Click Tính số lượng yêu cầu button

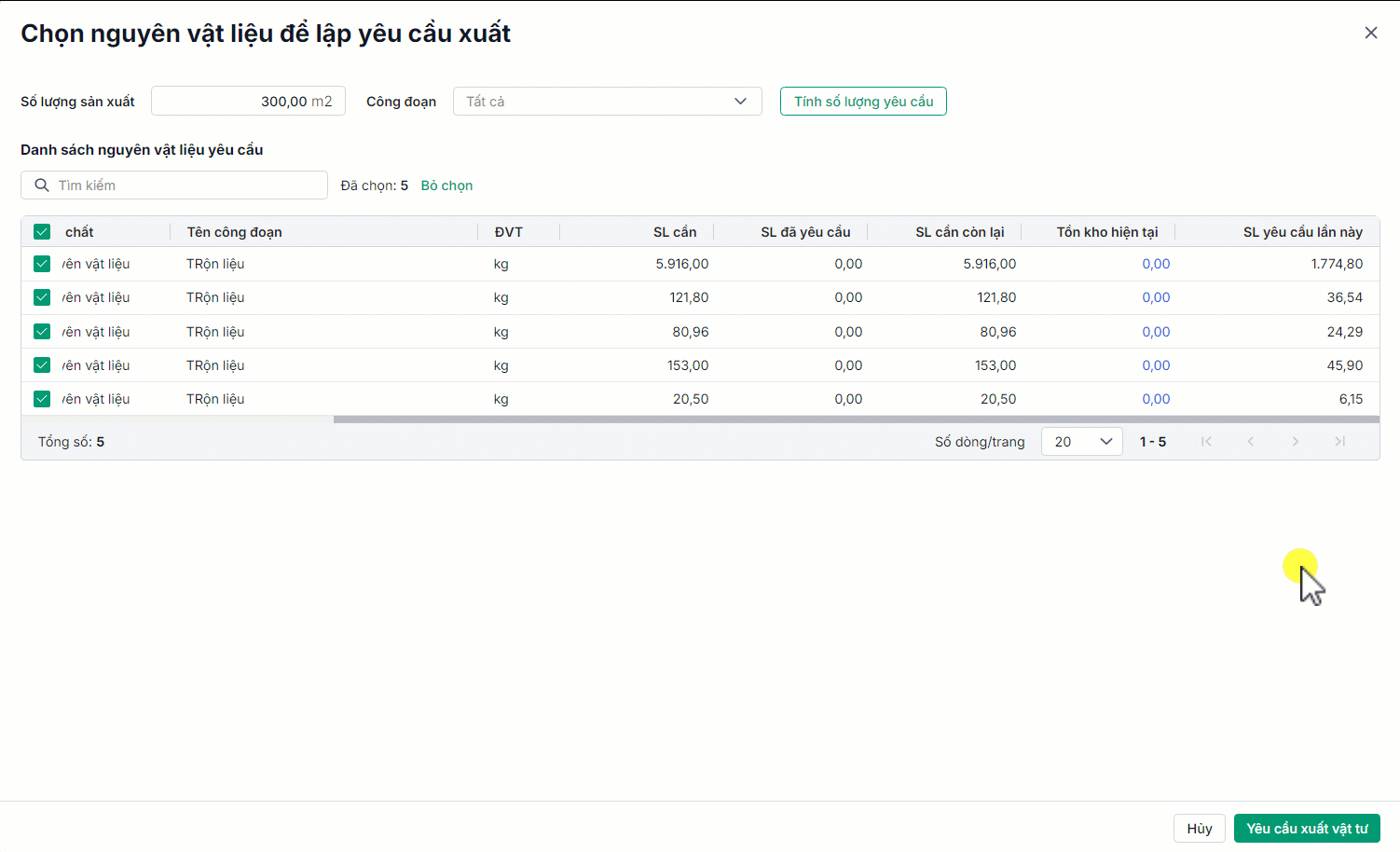[x=863, y=102]
